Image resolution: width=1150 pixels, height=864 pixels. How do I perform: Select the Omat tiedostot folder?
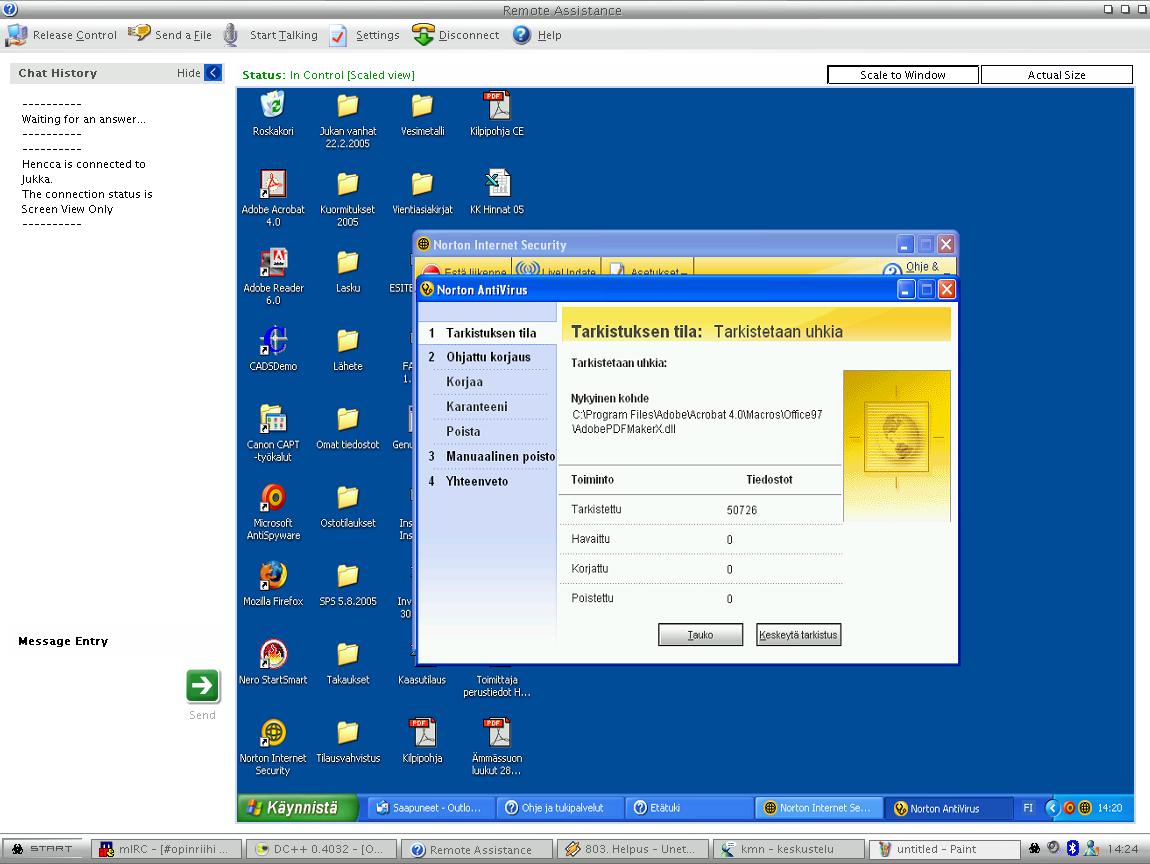pos(348,428)
